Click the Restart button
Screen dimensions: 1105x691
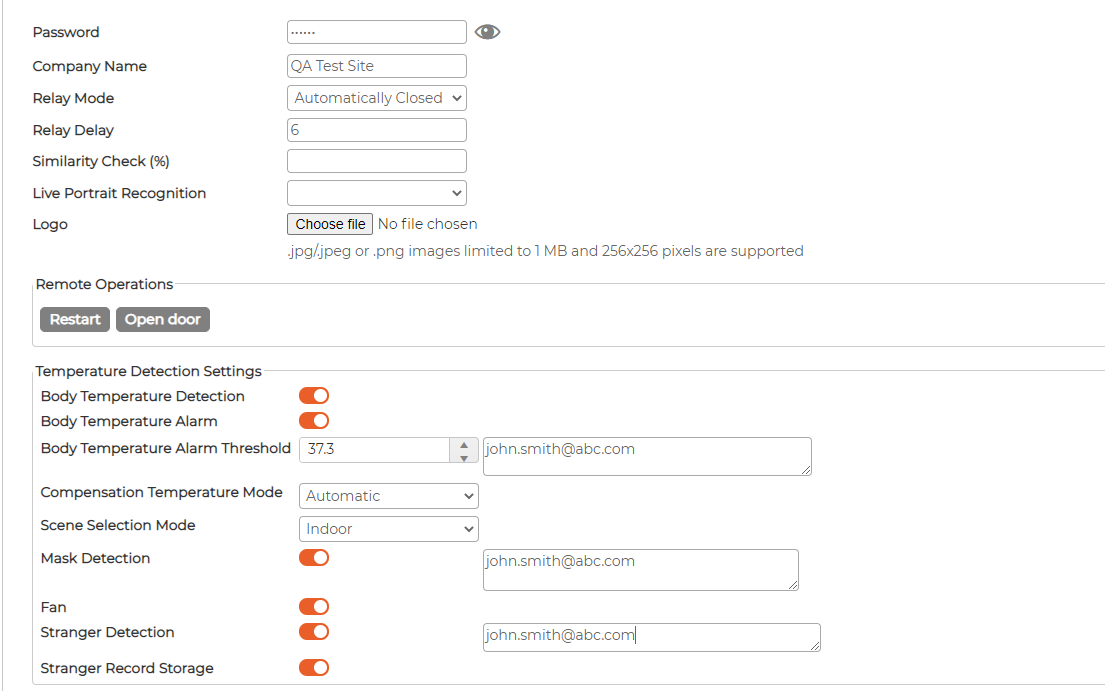(x=75, y=319)
